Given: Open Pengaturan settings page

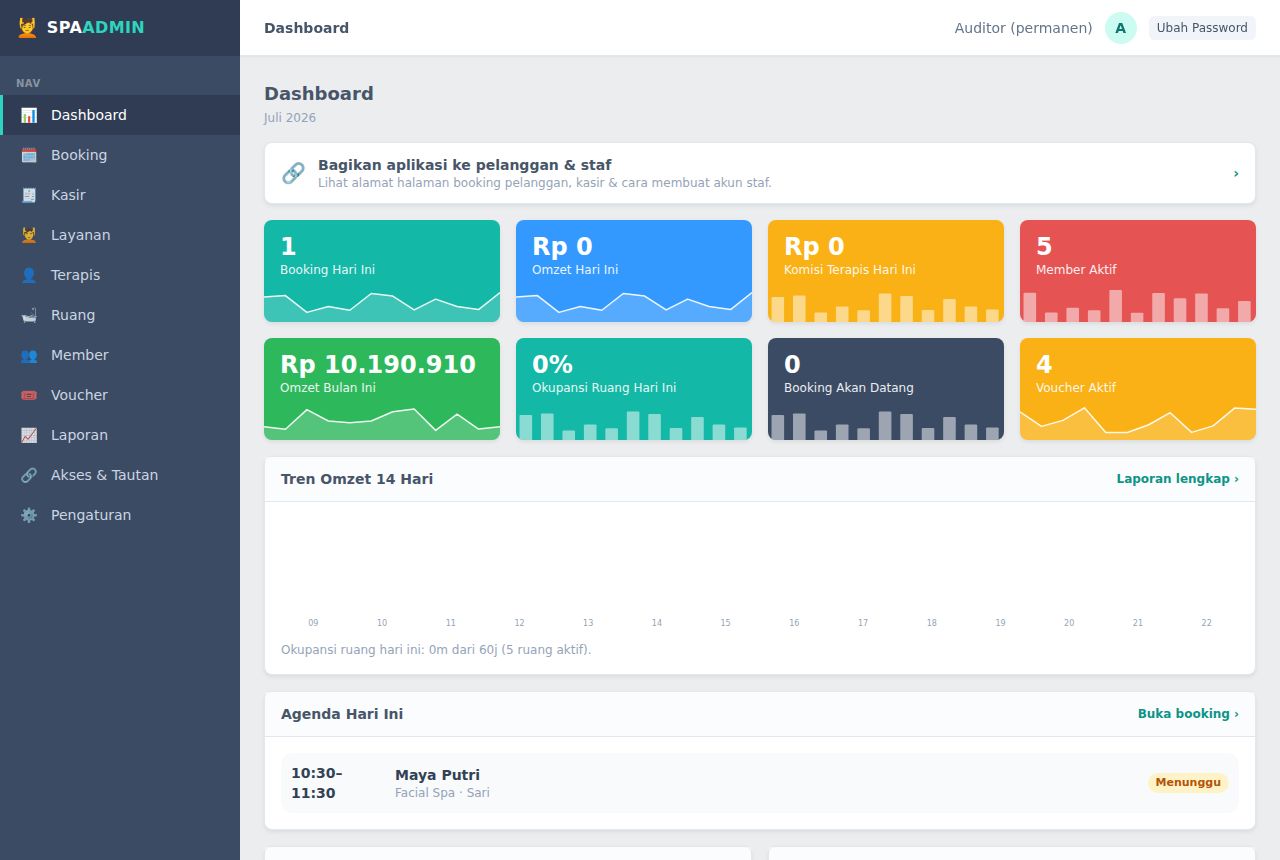Looking at the screenshot, I should 120,515.
